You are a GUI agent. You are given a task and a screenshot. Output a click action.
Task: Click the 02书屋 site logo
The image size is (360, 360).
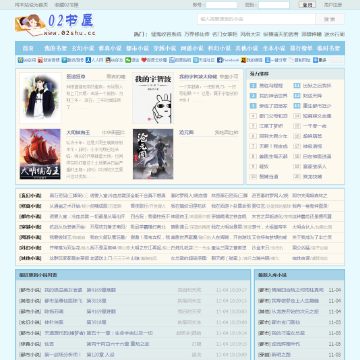tap(55, 25)
